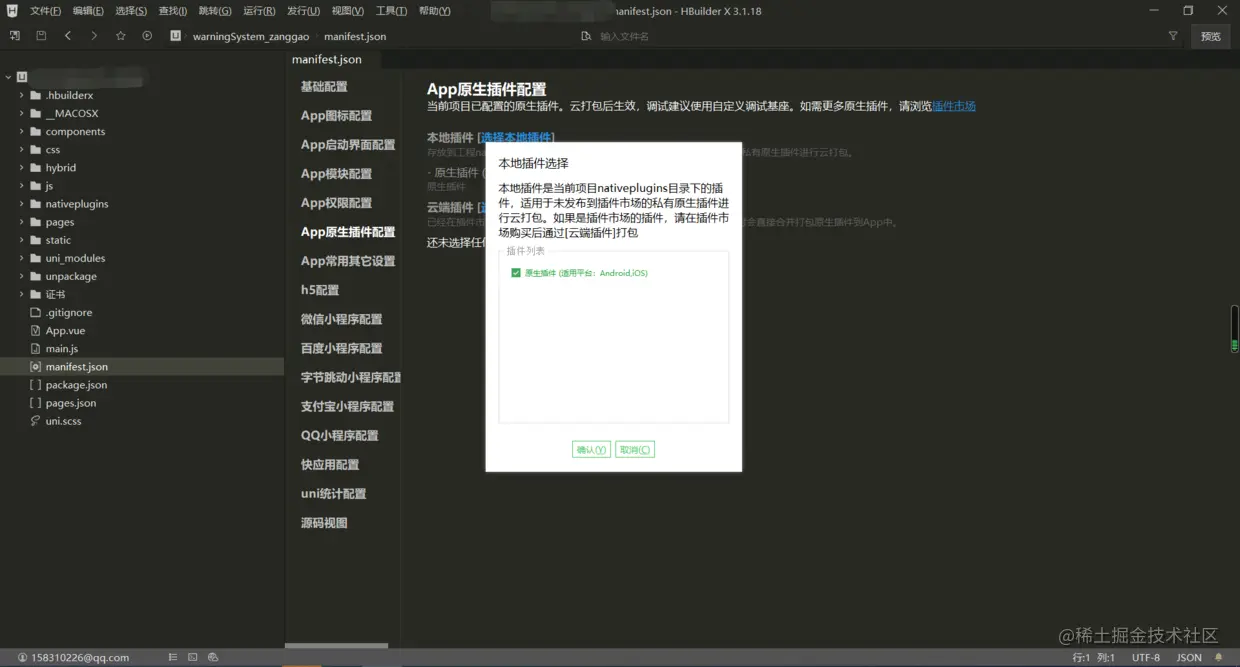Click the third status bar icon beside the terminal icon
This screenshot has width=1240, height=667.
pyautogui.click(x=213, y=657)
